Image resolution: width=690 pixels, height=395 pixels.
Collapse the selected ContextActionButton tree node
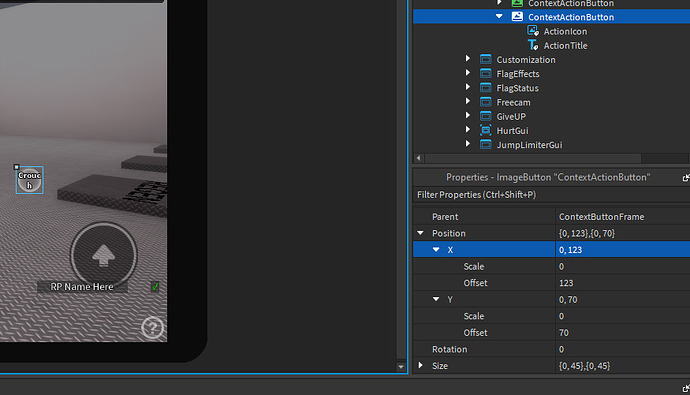pos(499,16)
